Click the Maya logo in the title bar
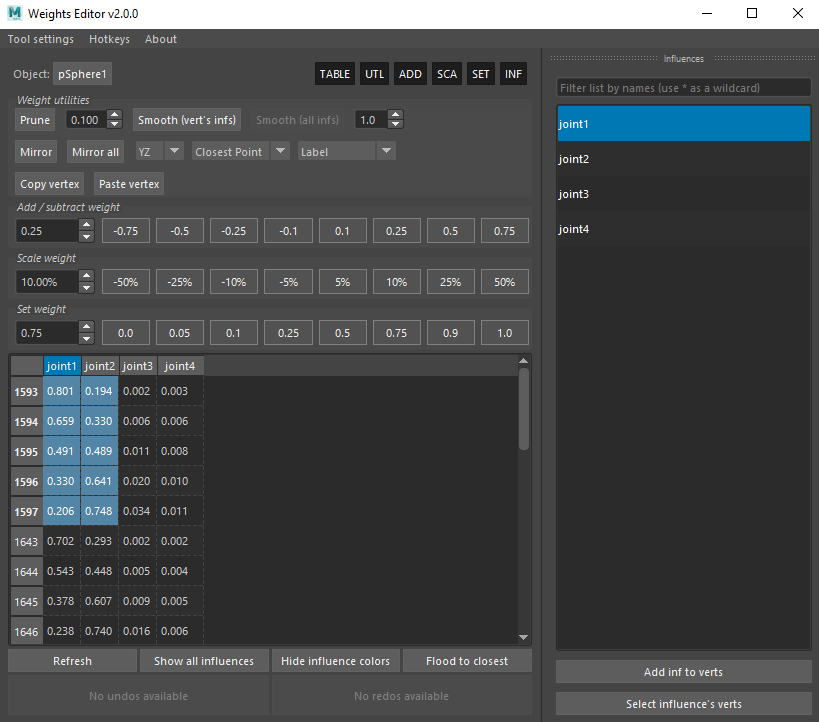Viewport: 819px width, 722px height. [x=13, y=13]
